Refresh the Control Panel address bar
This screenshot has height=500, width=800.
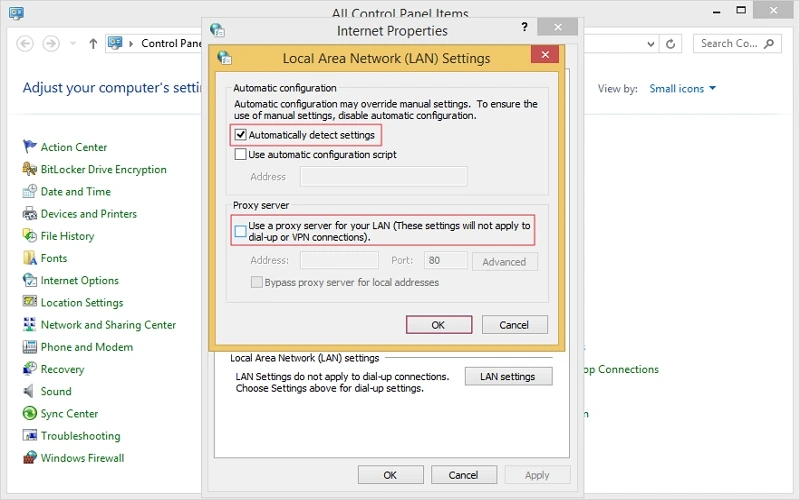670,44
